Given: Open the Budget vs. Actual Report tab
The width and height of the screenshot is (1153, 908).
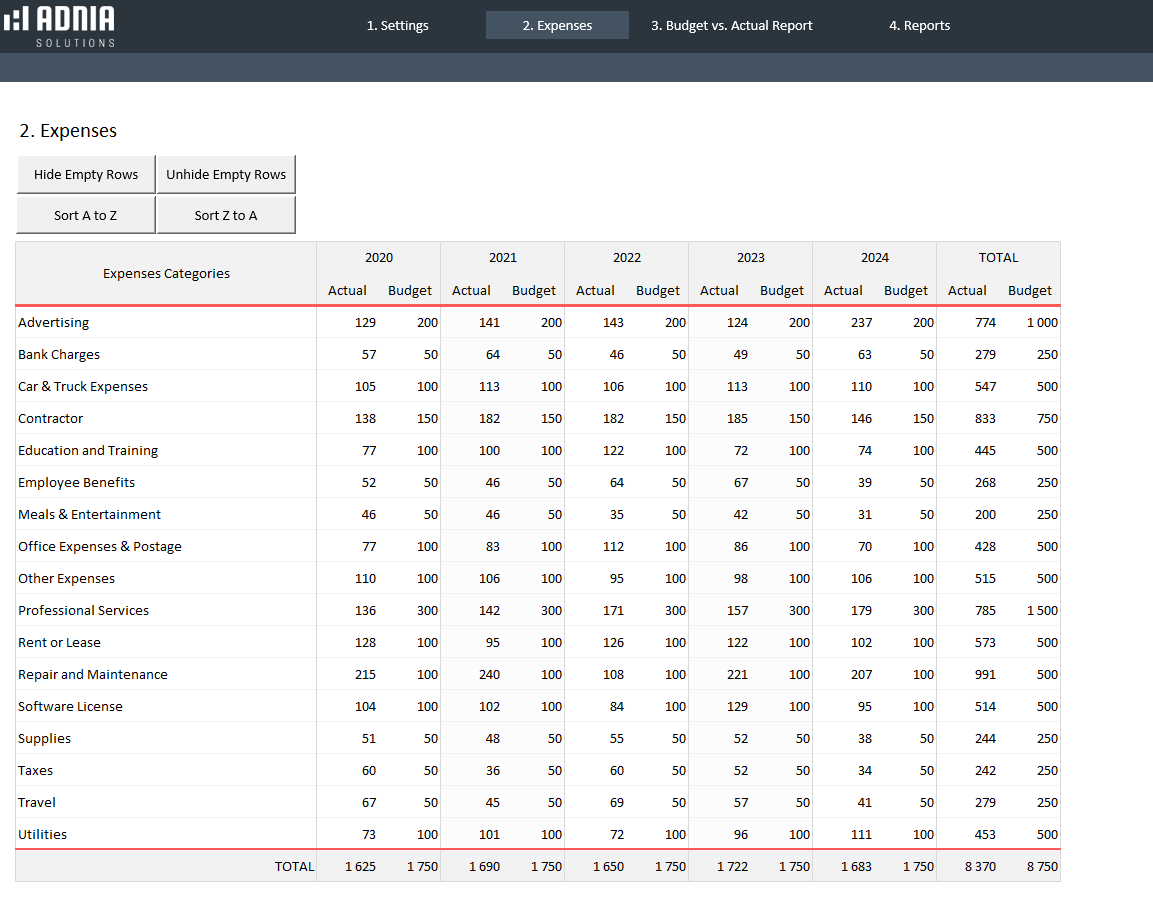Looking at the screenshot, I should 731,26.
